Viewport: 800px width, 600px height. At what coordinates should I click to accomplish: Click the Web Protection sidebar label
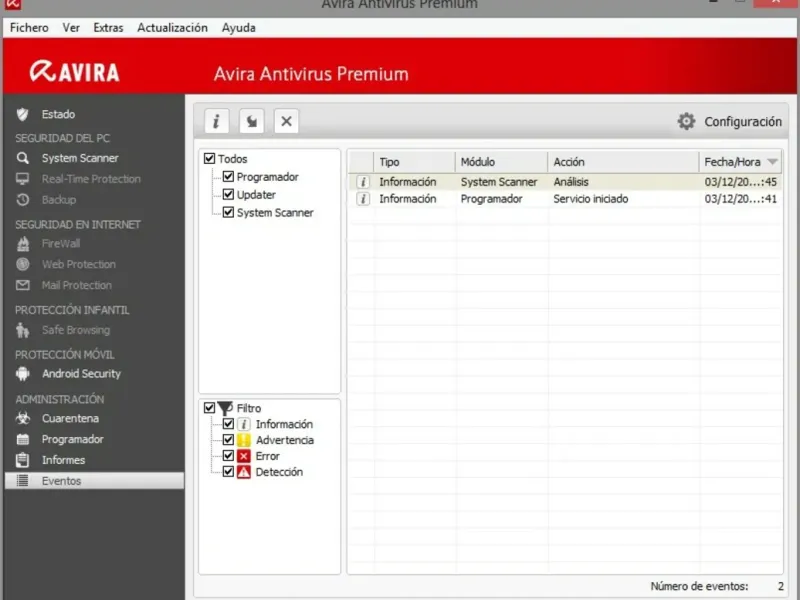tap(79, 264)
